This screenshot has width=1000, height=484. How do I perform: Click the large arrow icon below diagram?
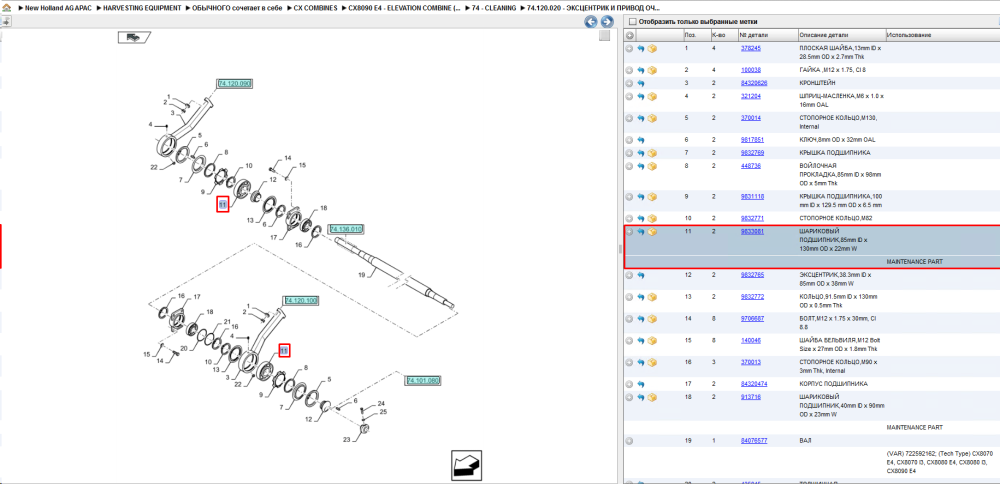click(x=467, y=465)
